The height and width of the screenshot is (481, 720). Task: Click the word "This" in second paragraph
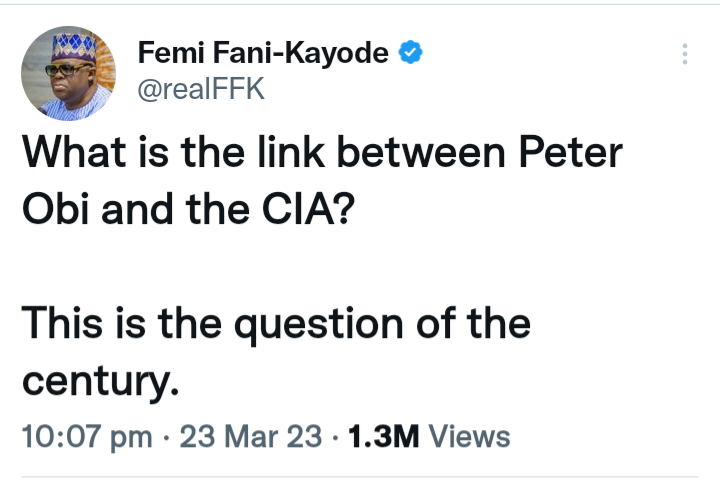click(x=62, y=323)
